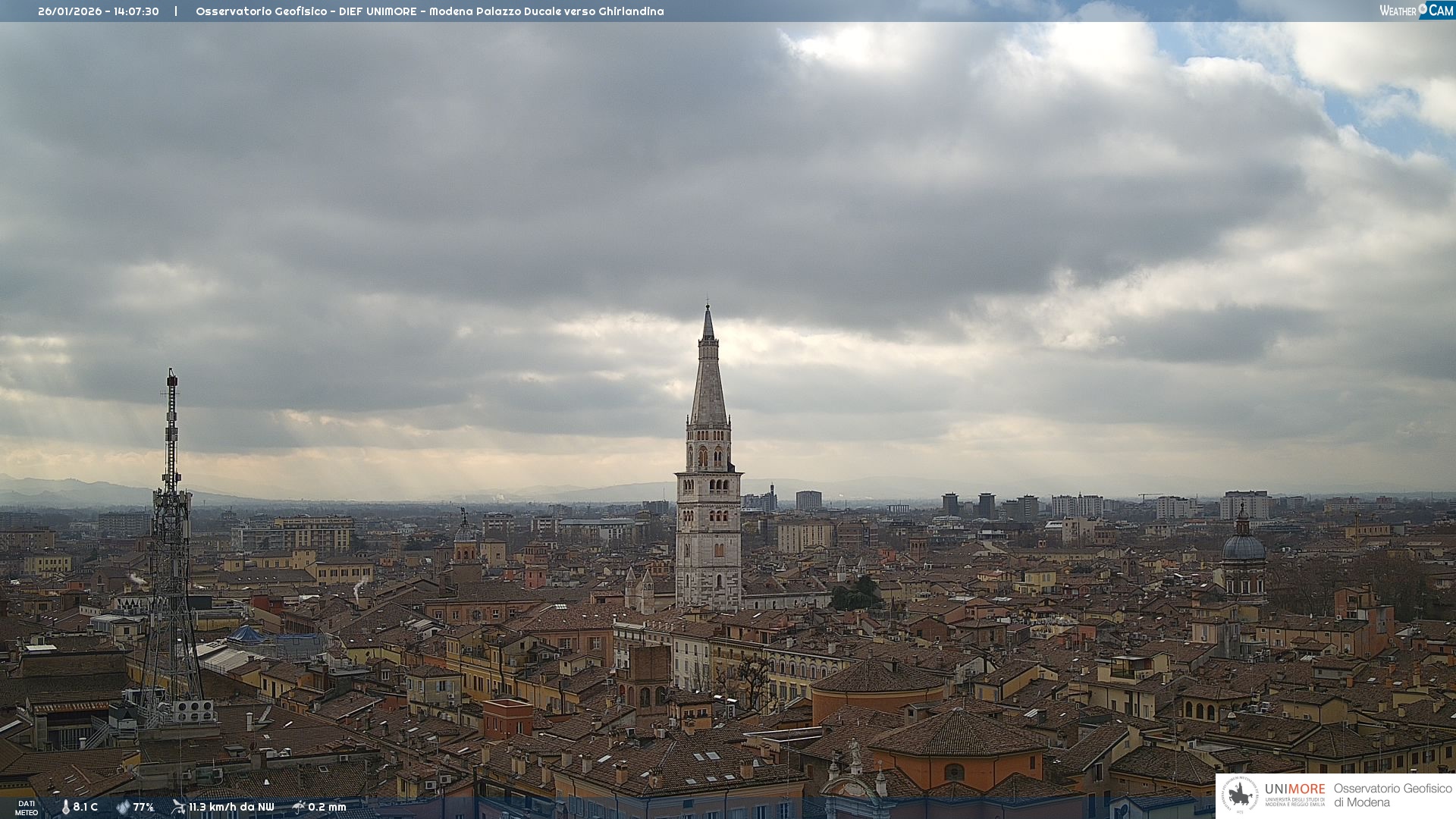Click the blue tarp rooftop near the antenna
Image resolution: width=1456 pixels, height=819 pixels.
[x=246, y=635]
